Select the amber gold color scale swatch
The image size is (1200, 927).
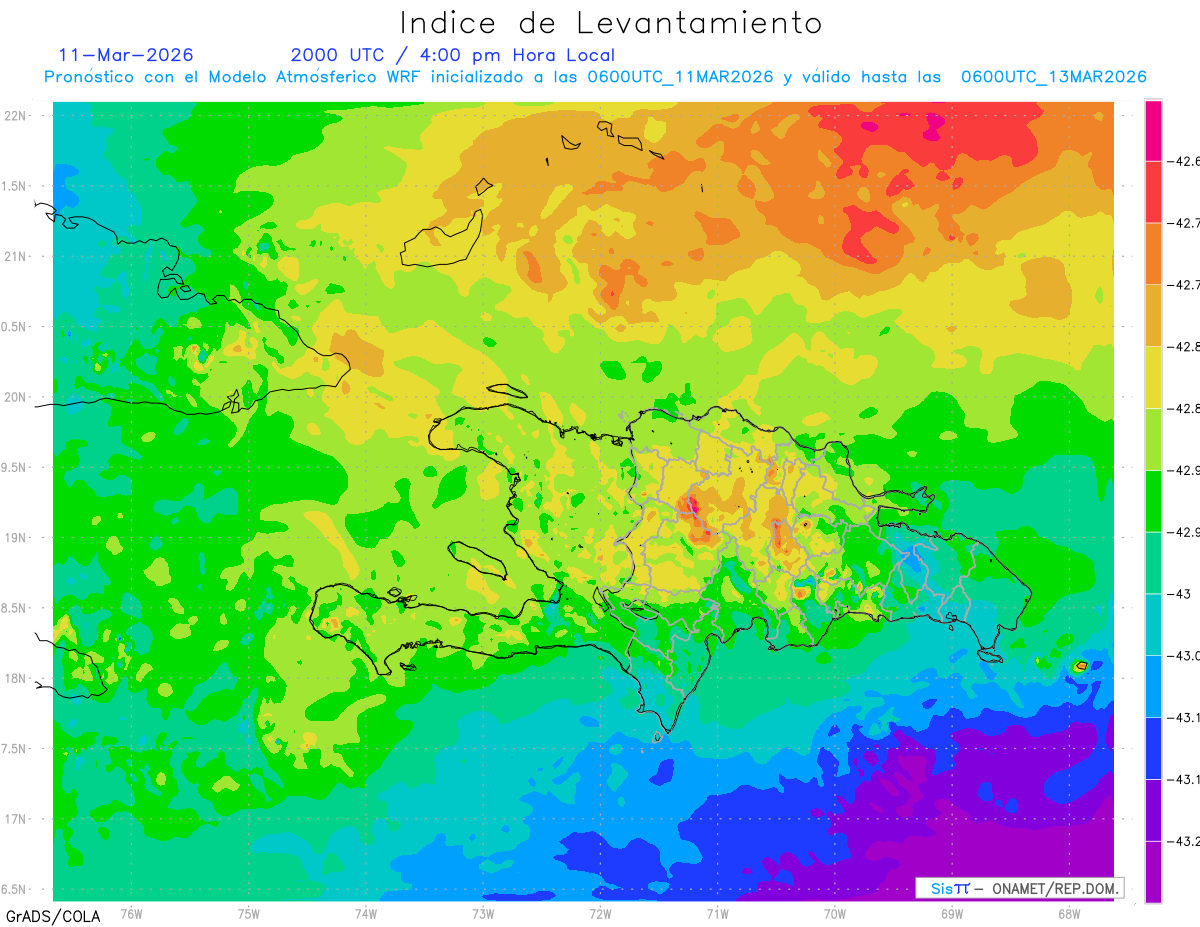point(1153,315)
